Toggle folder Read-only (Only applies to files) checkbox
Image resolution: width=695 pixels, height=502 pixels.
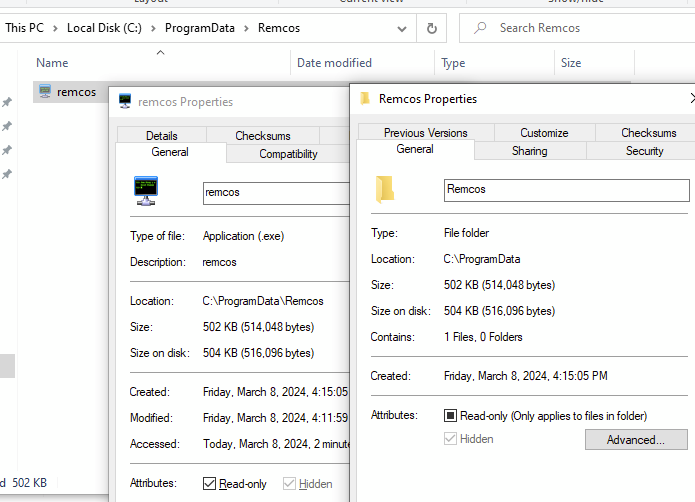(451, 415)
